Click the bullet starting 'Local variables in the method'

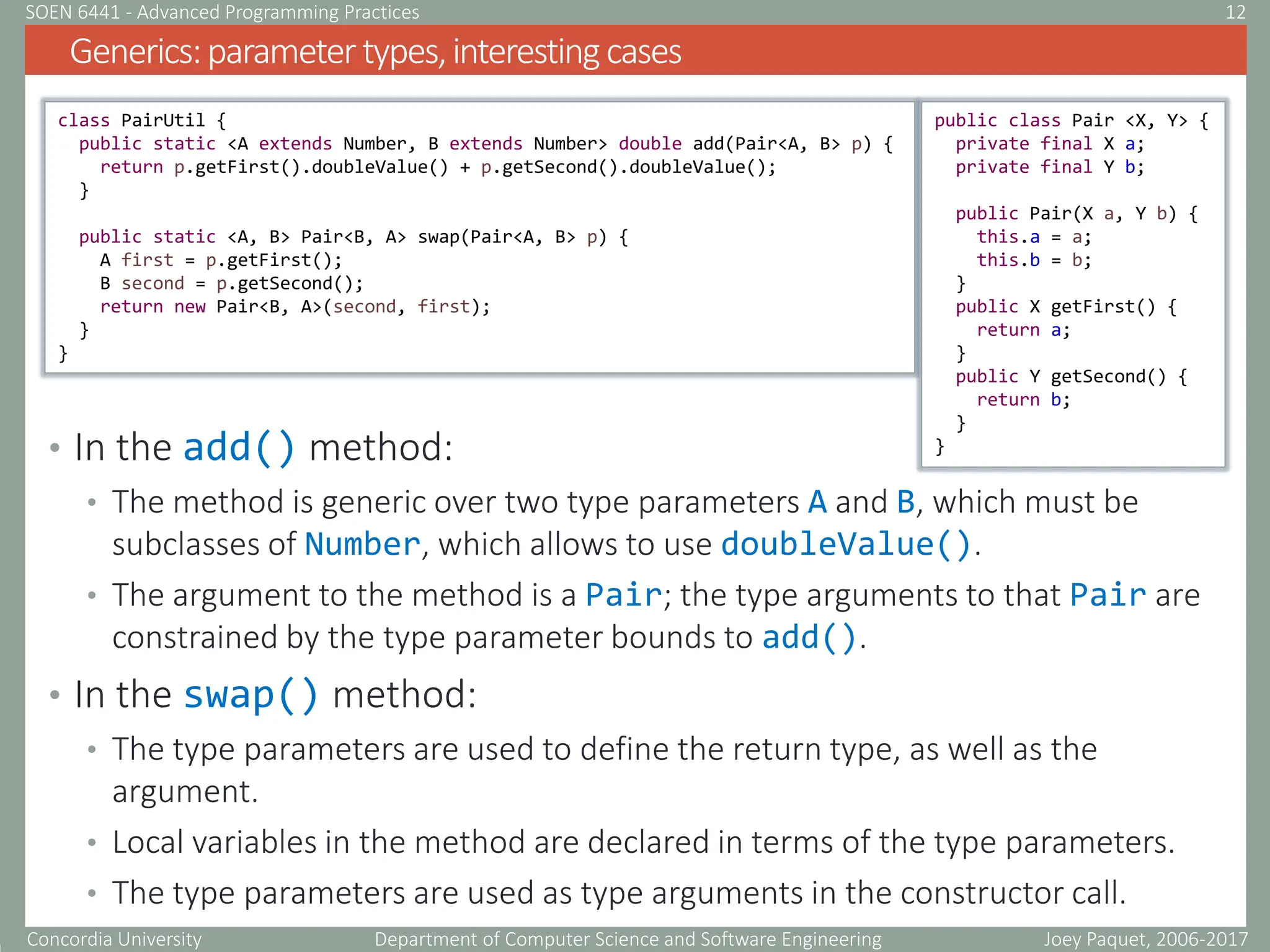[x=643, y=842]
